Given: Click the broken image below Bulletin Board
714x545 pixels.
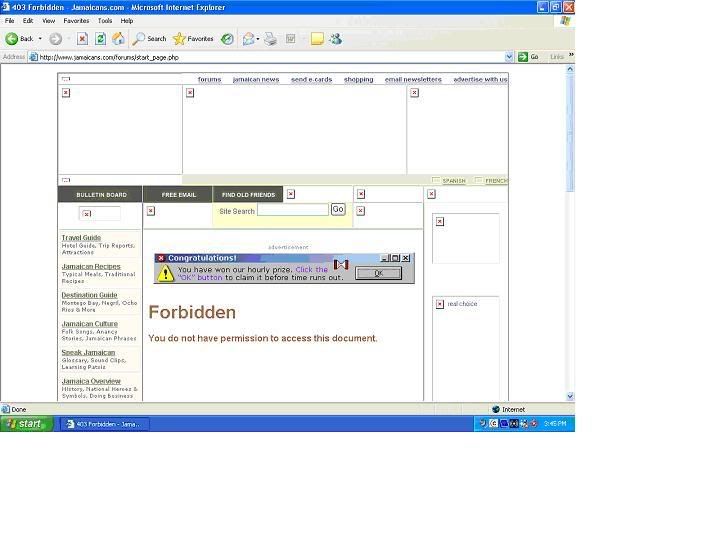Looking at the screenshot, I should click(87, 214).
